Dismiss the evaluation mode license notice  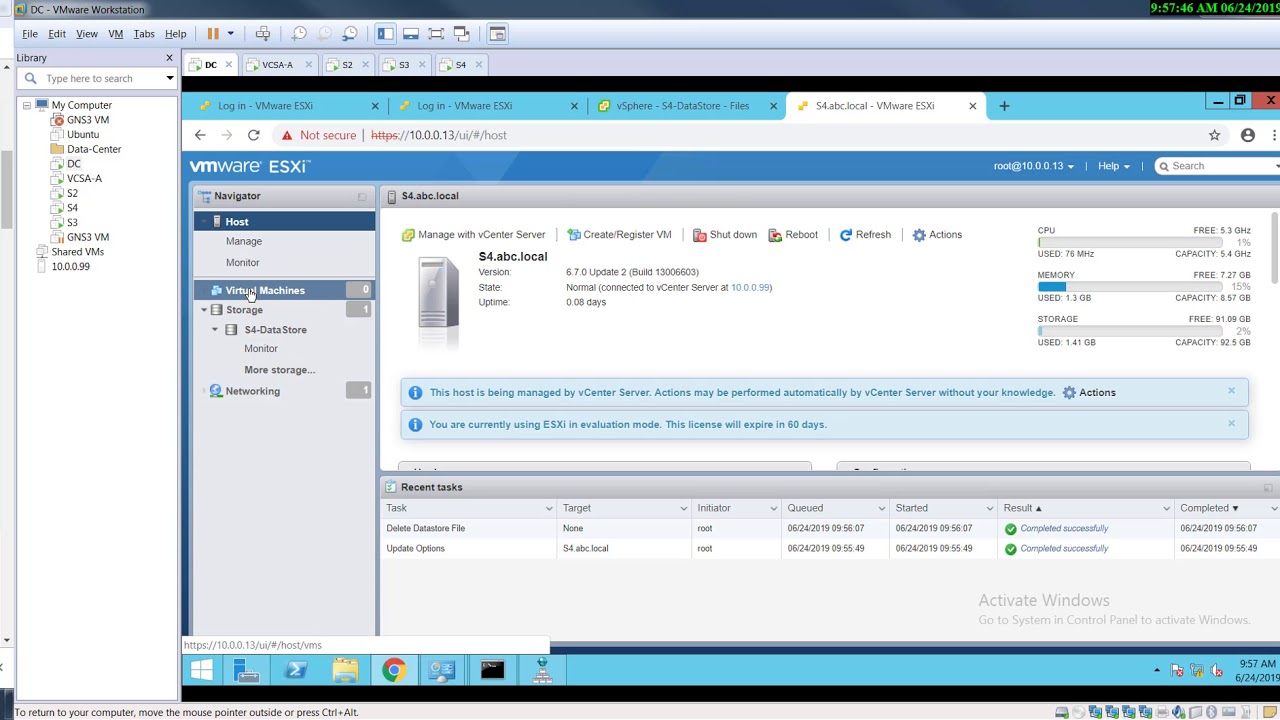pyautogui.click(x=1231, y=423)
